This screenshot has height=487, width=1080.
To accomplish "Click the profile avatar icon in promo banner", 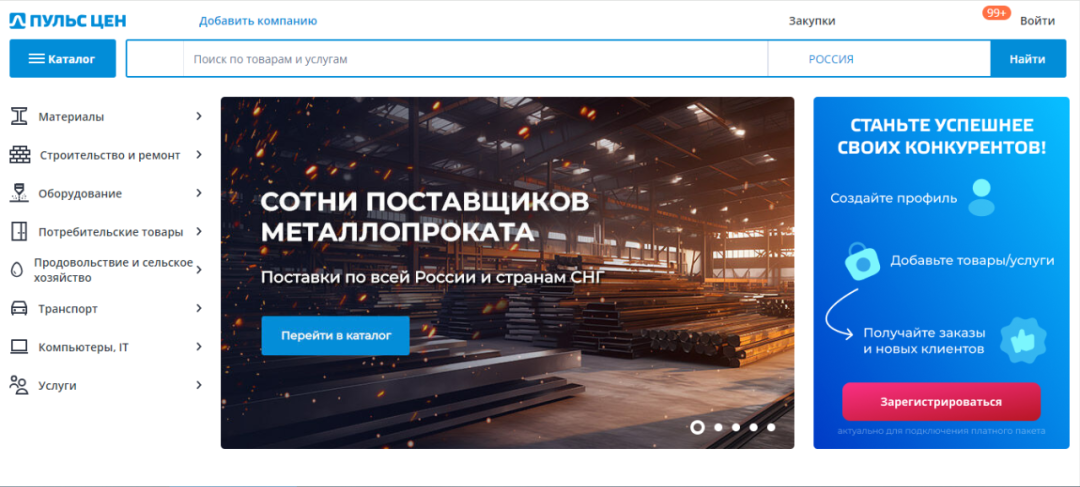I will coord(982,198).
